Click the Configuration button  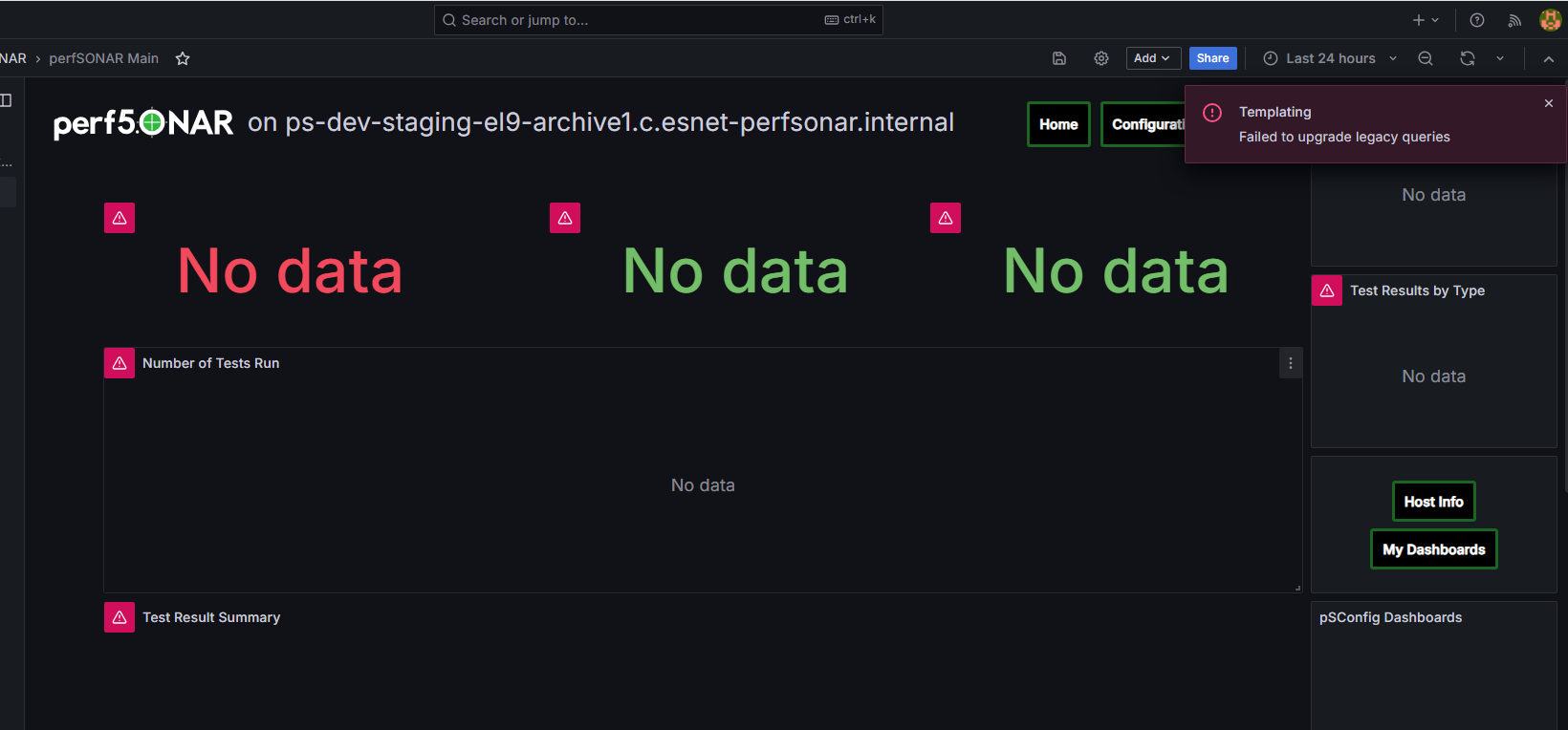(x=1143, y=124)
